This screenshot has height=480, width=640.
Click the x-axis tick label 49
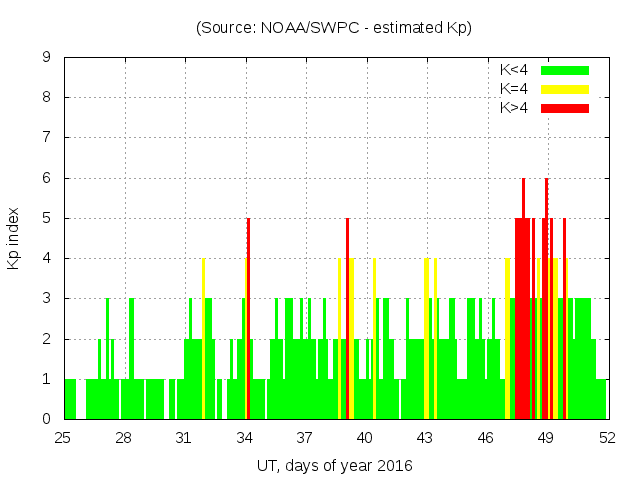(x=546, y=438)
